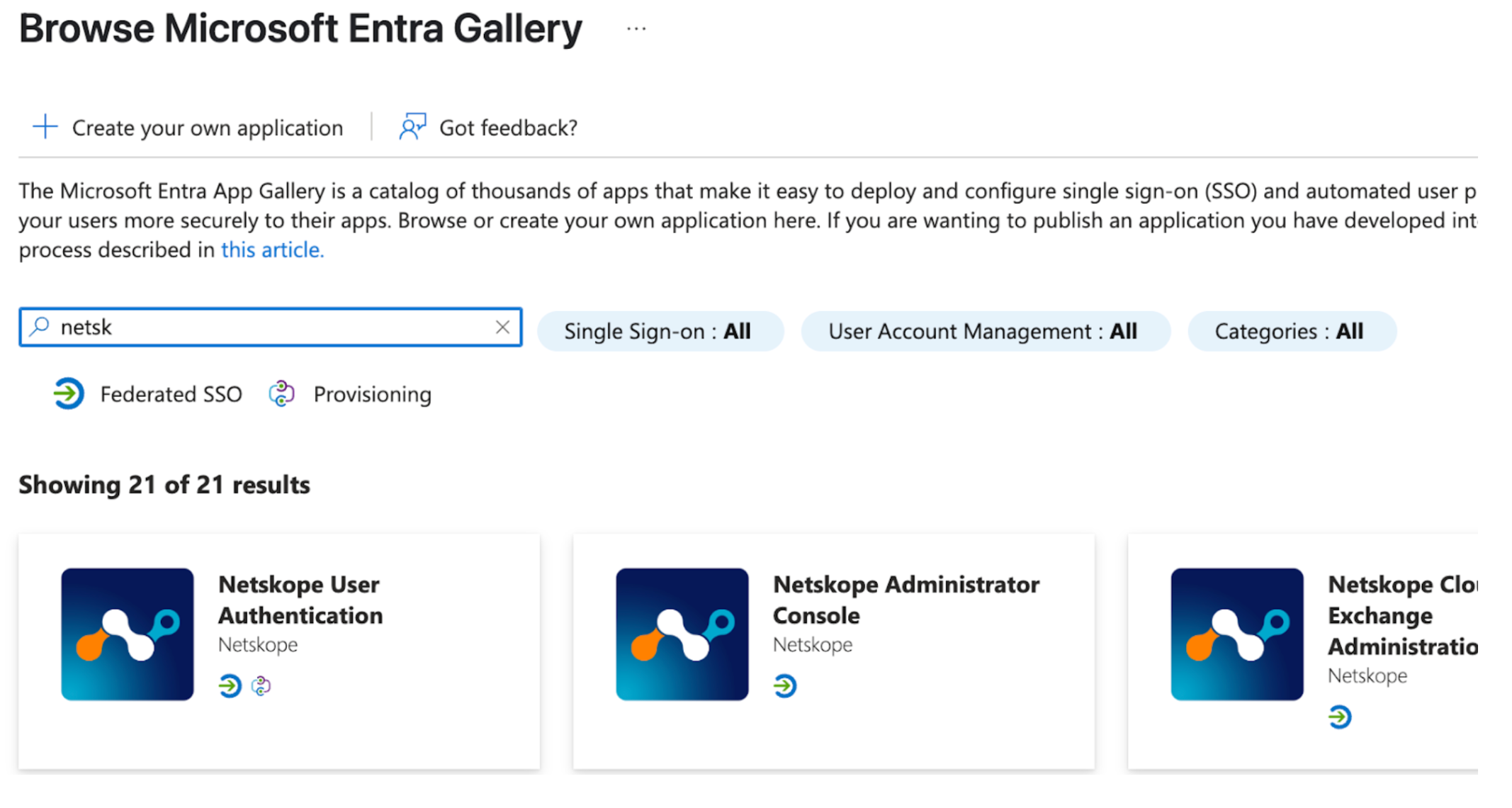Clear the search field with the X

tap(503, 327)
